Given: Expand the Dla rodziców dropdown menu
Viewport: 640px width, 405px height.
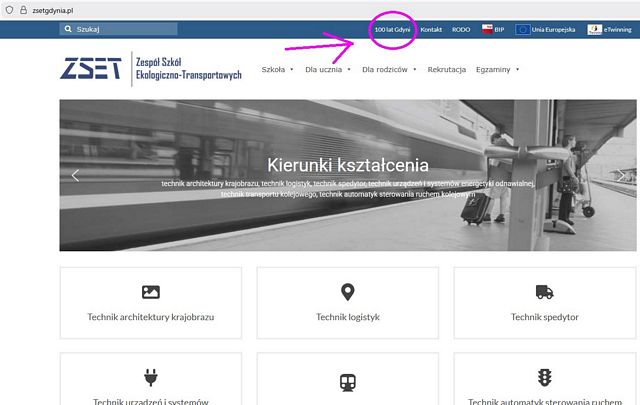Looking at the screenshot, I should coord(386,70).
